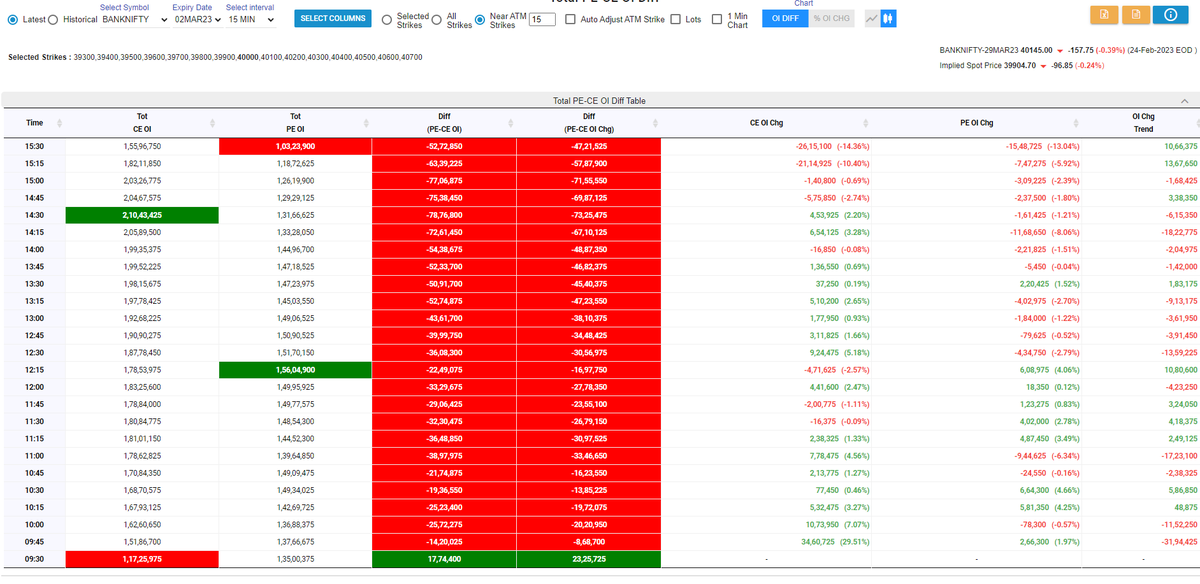The image size is (1200, 584).
Task: Sort by the Time column icon
Action: (x=60, y=123)
